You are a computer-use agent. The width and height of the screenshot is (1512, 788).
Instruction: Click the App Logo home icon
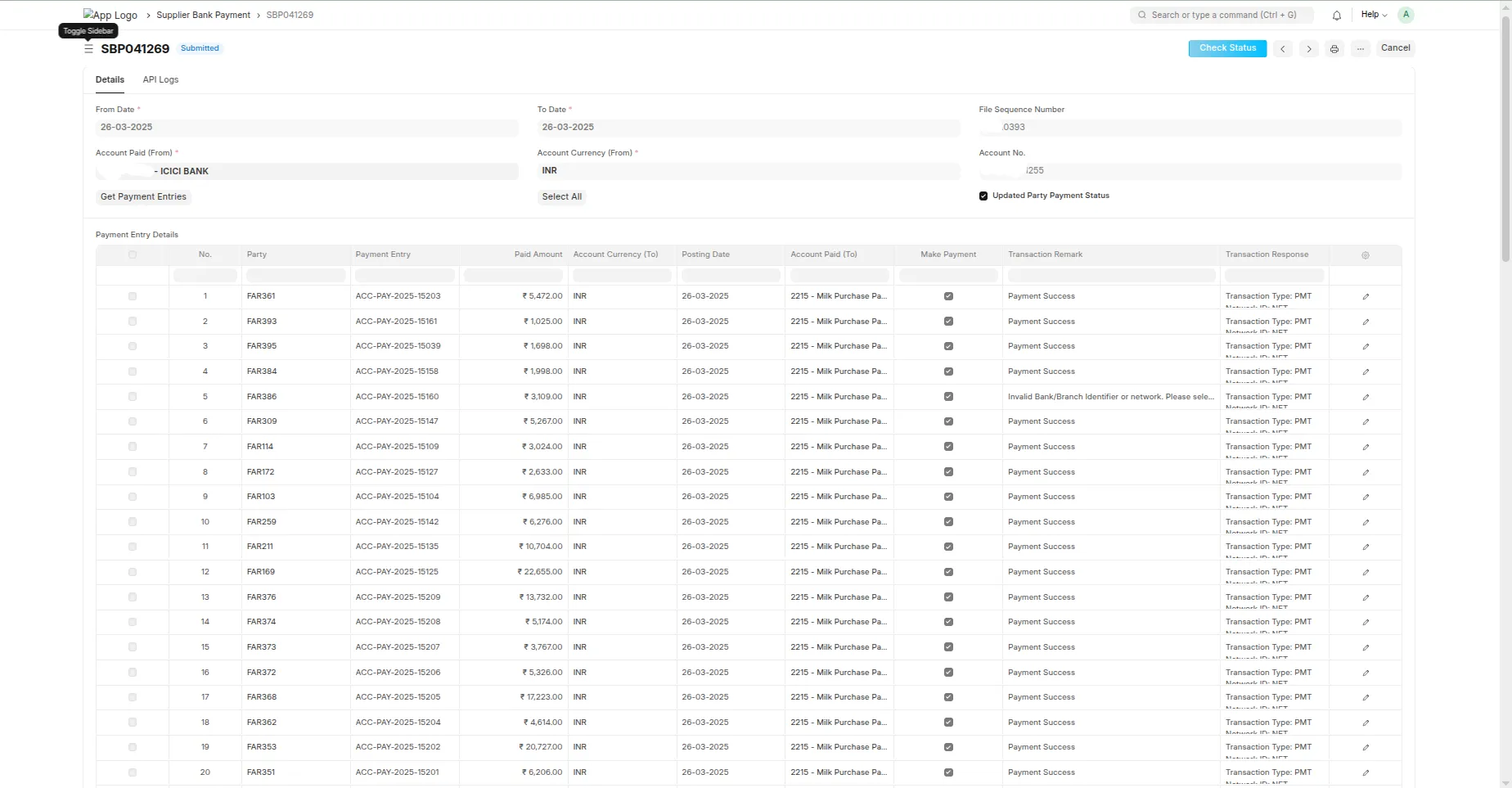[110, 15]
